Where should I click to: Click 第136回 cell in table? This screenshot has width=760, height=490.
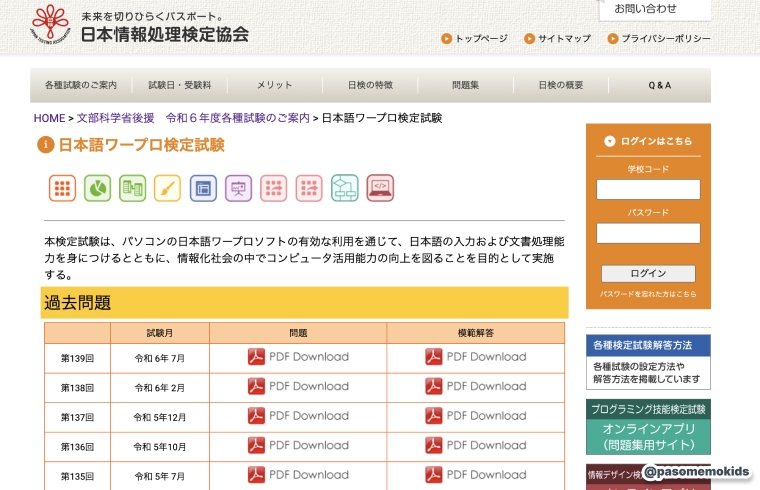pyautogui.click(x=77, y=447)
